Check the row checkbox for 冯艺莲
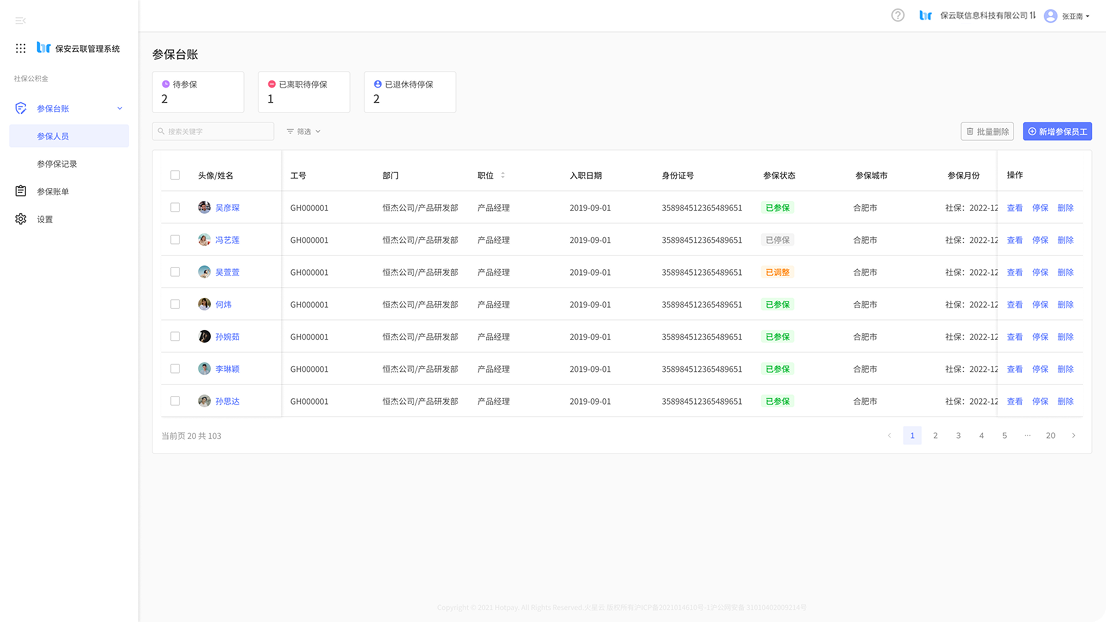This screenshot has height=622, width=1106. point(175,240)
